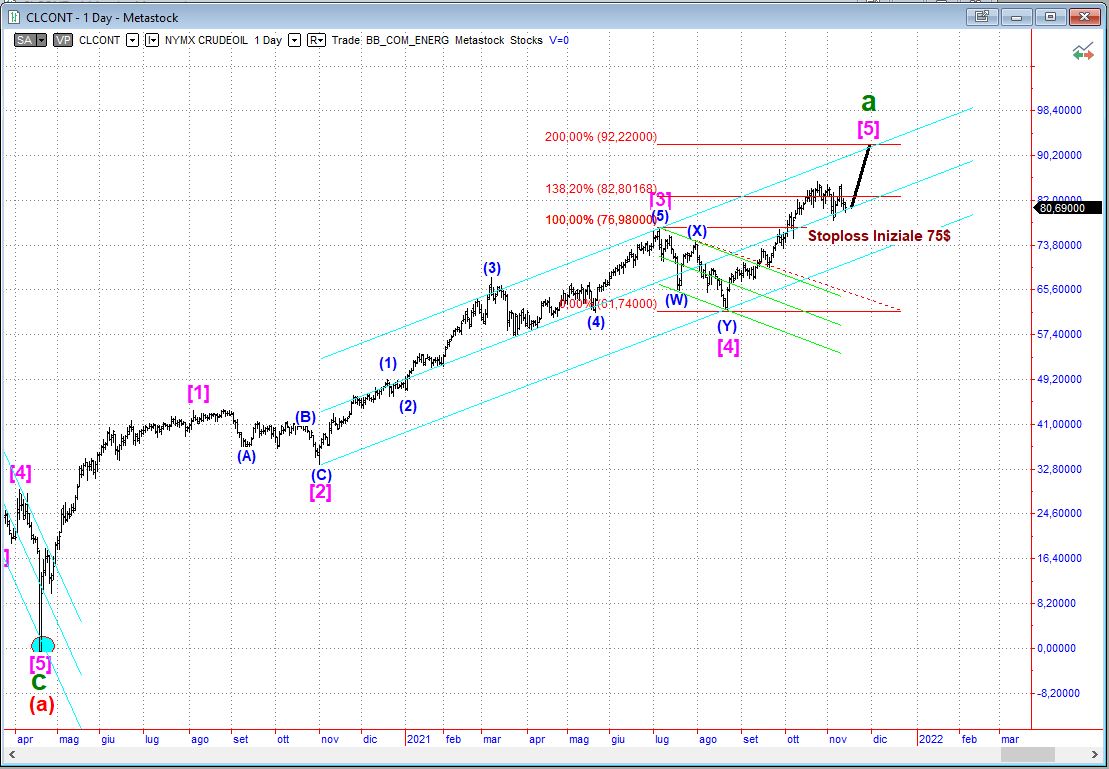Screen dimensions: 1109x769
Task: Open the SA dropdown button
Action: [x=30, y=40]
